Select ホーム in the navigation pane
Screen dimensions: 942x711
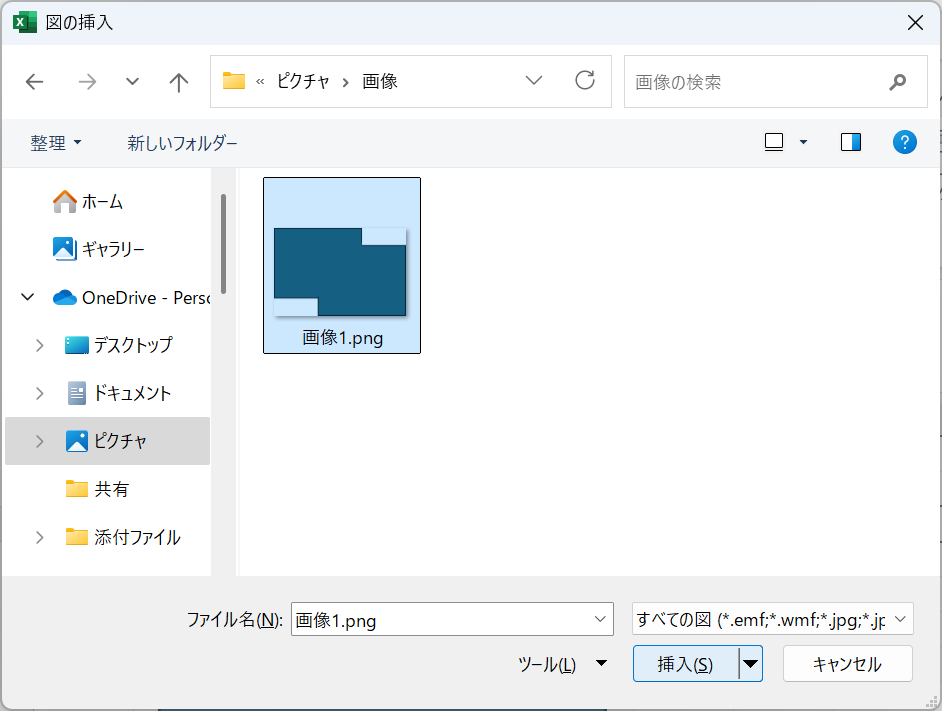[x=102, y=202]
